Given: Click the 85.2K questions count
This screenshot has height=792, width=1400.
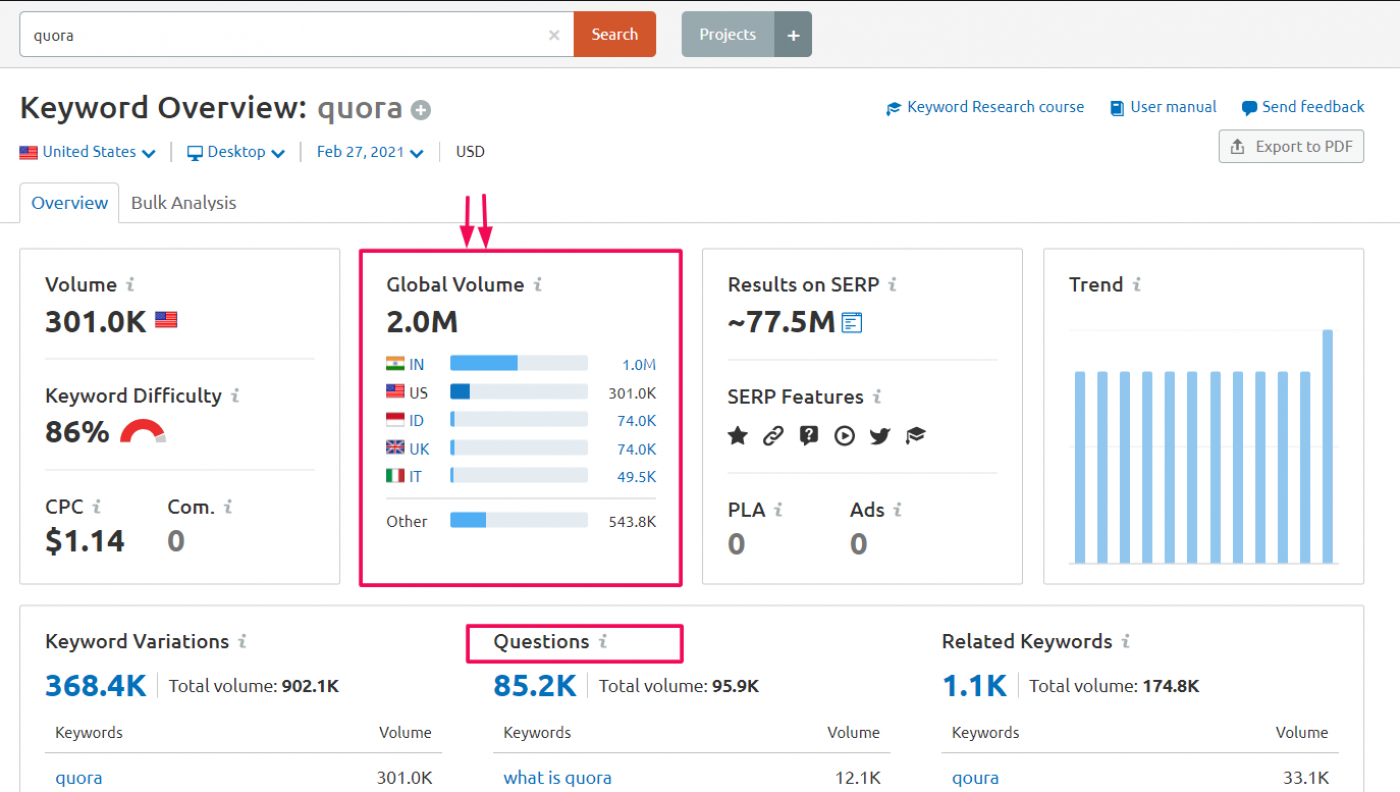Looking at the screenshot, I should (x=535, y=685).
